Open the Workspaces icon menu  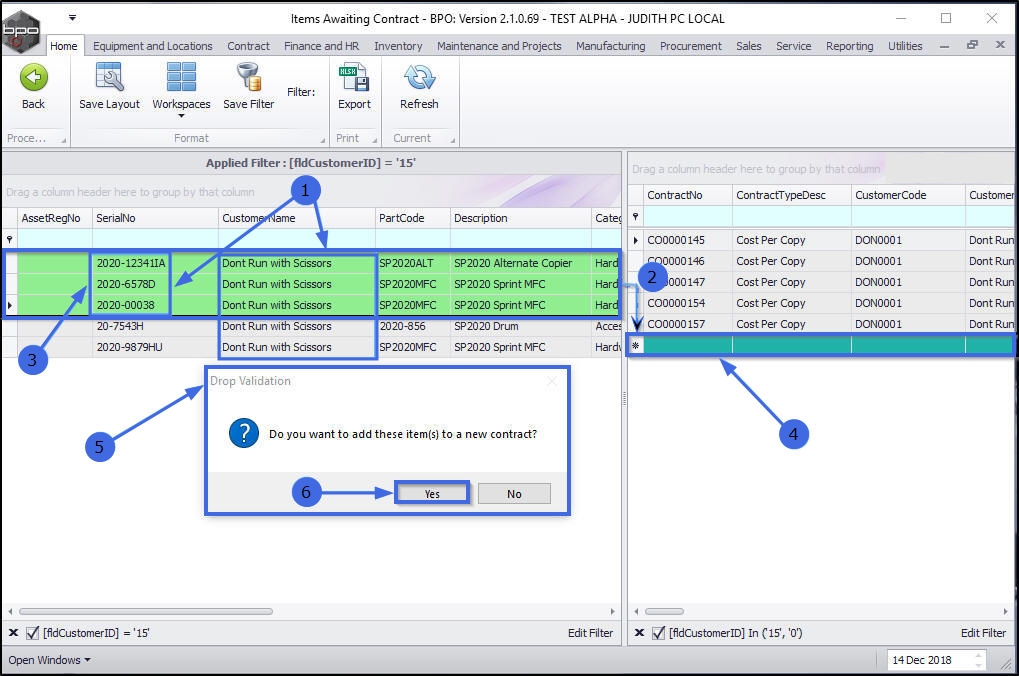(x=181, y=77)
